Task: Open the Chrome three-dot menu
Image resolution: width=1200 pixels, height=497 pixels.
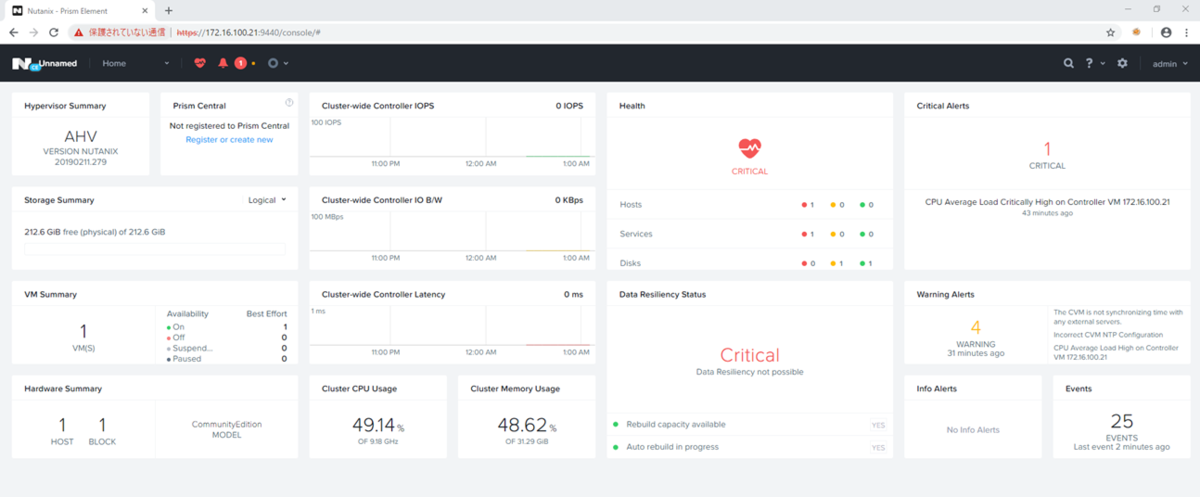Action: (x=1187, y=32)
